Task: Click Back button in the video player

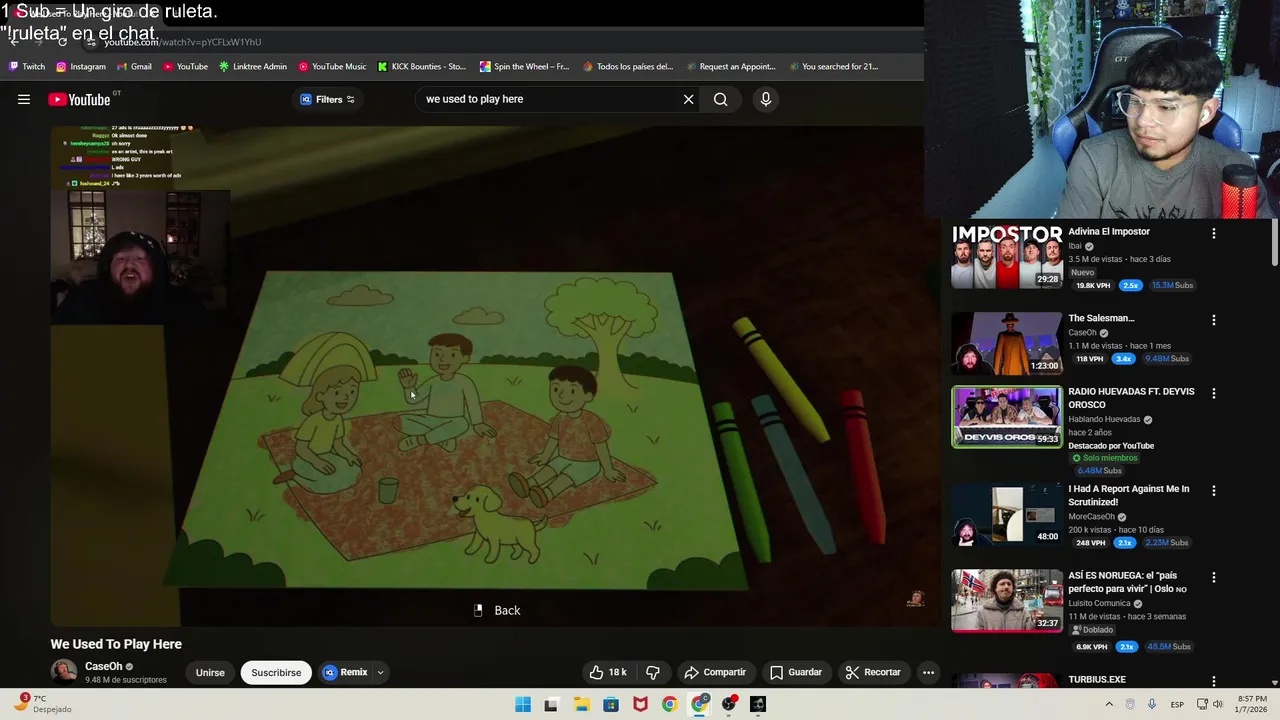Action: tap(497, 610)
